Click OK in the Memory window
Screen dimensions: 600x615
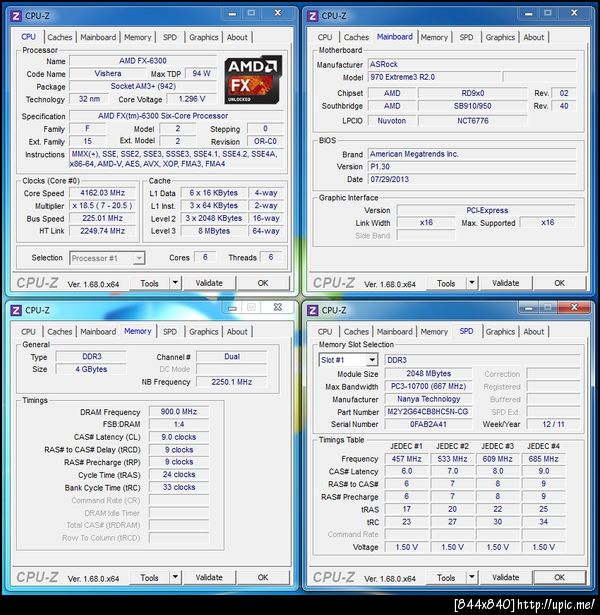click(263, 578)
